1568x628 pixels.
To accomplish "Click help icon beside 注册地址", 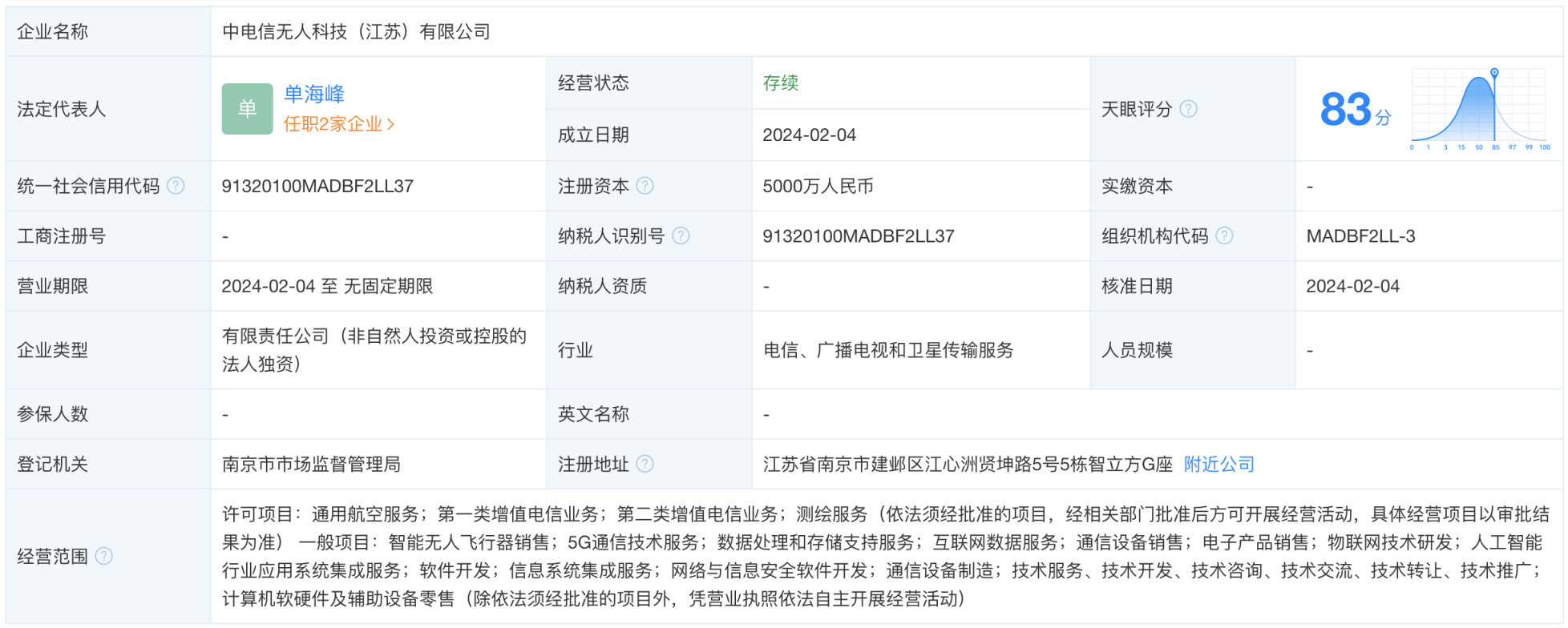I will pos(645,464).
